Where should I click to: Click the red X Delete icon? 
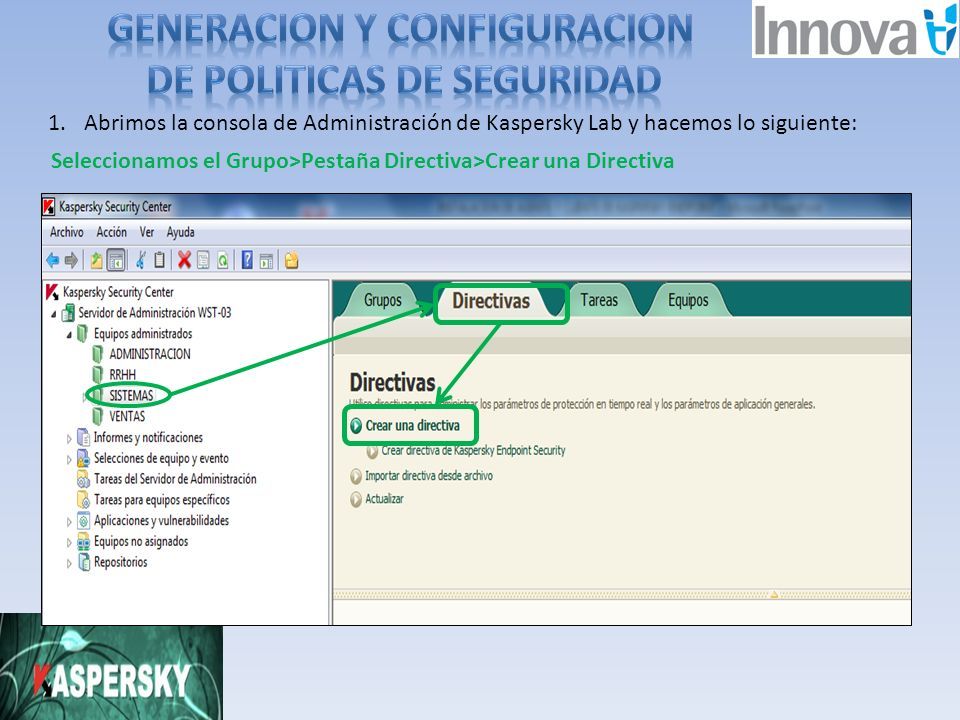pos(184,260)
